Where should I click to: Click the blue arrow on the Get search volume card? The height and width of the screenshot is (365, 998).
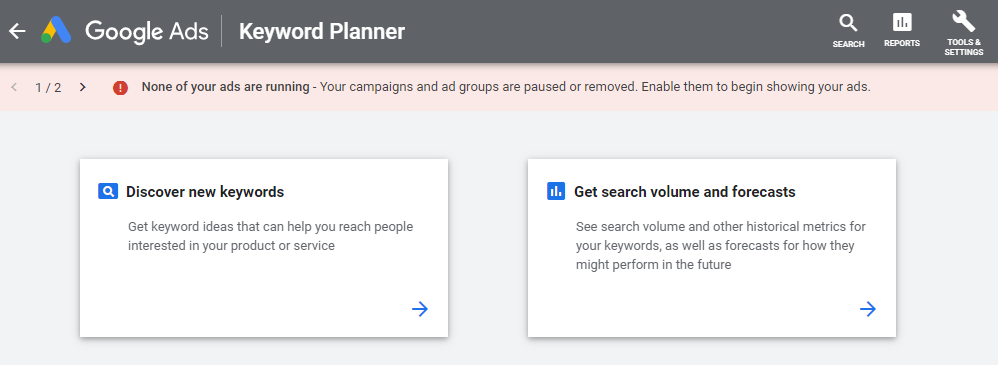868,310
